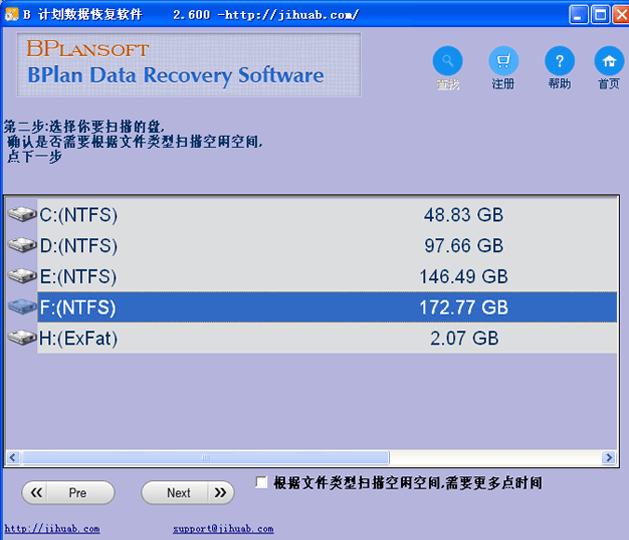Image resolution: width=629 pixels, height=540 pixels.
Task: Click the C: drive disk icon
Action: click(21, 215)
